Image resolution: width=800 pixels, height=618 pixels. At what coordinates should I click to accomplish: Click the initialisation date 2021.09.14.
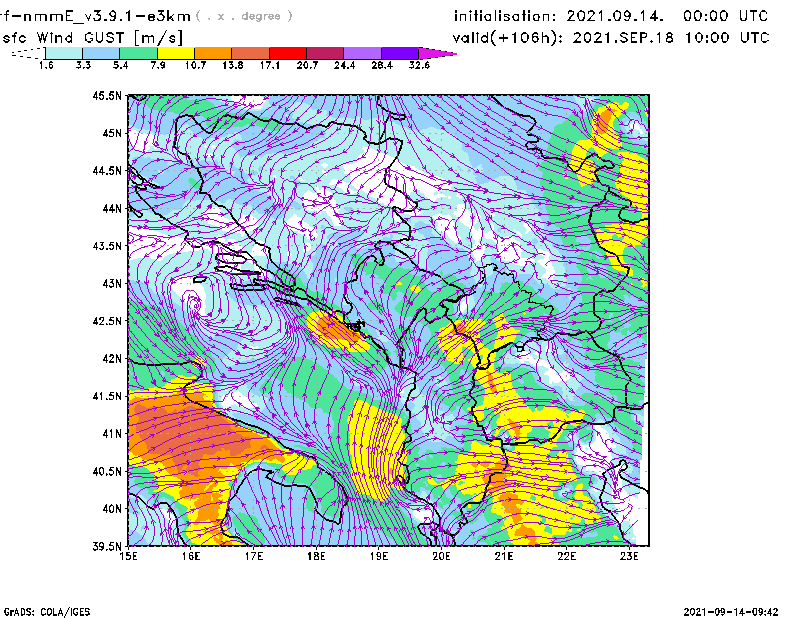pos(615,16)
